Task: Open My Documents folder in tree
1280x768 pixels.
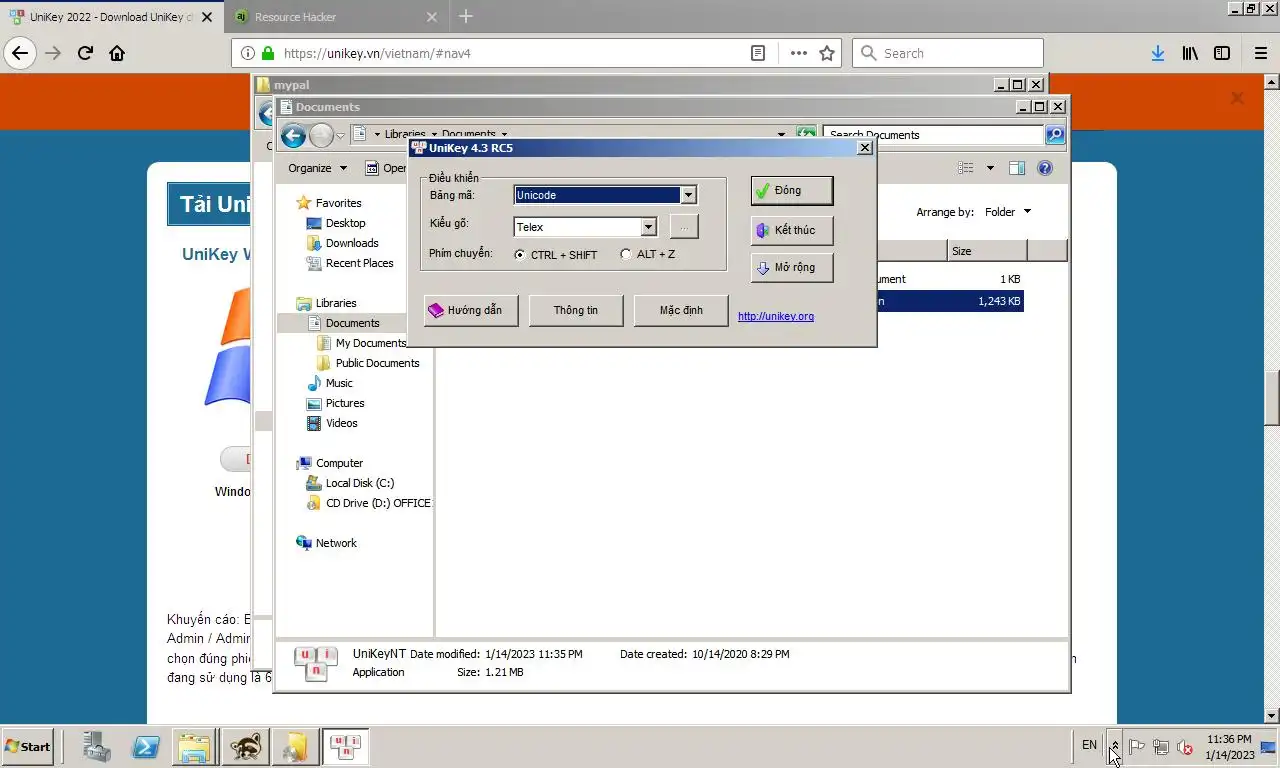Action: [x=362, y=343]
